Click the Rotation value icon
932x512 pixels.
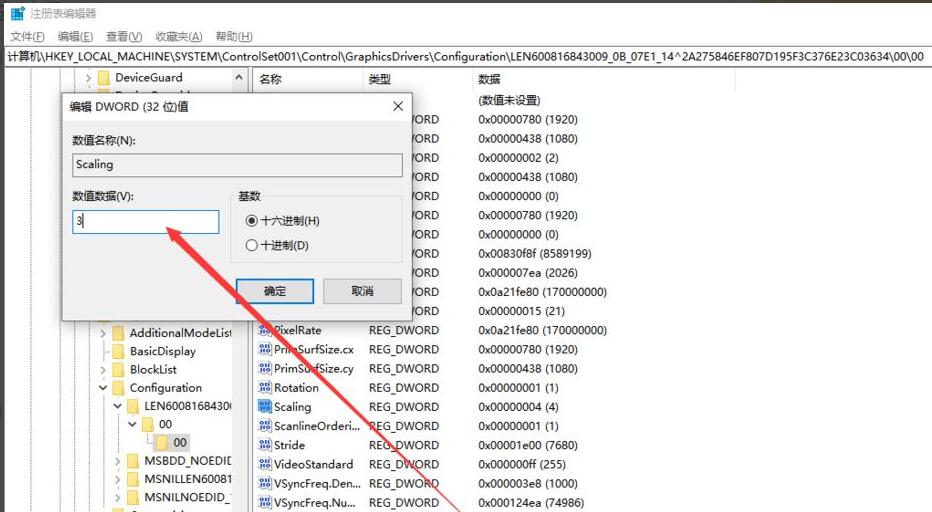point(265,388)
